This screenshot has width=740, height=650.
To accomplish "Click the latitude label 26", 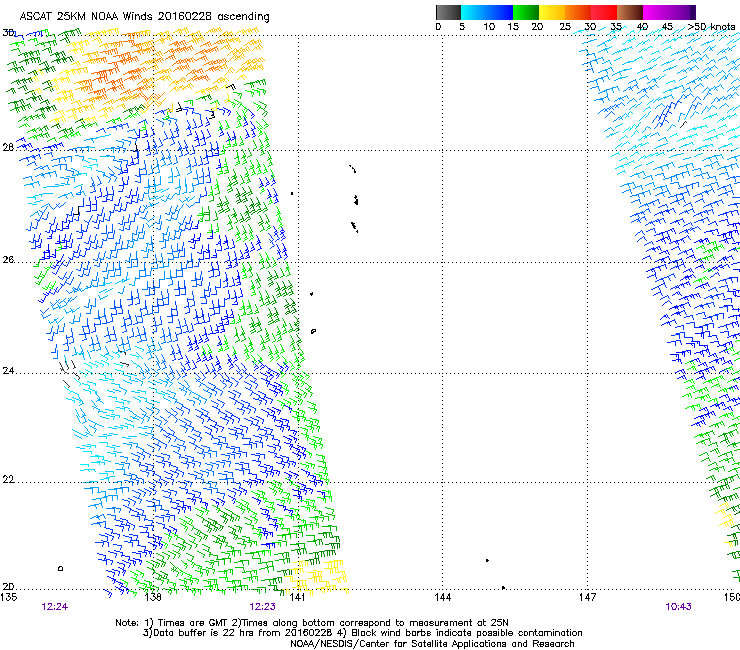I will click(8, 260).
